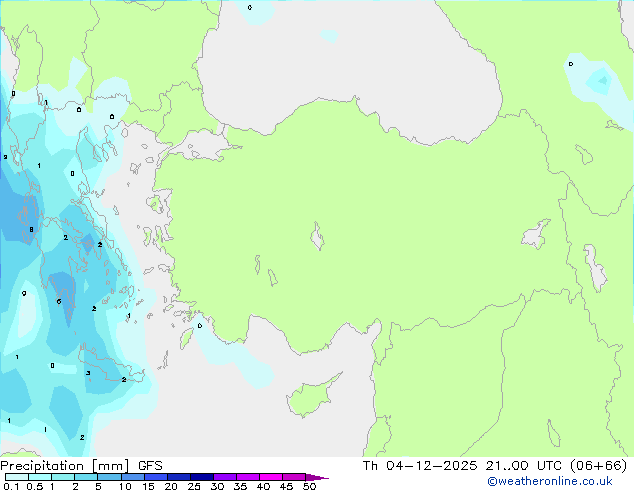Open the weatheronline.co.uk copyright link
Screen dimensions: 634x490
[x=550, y=481]
